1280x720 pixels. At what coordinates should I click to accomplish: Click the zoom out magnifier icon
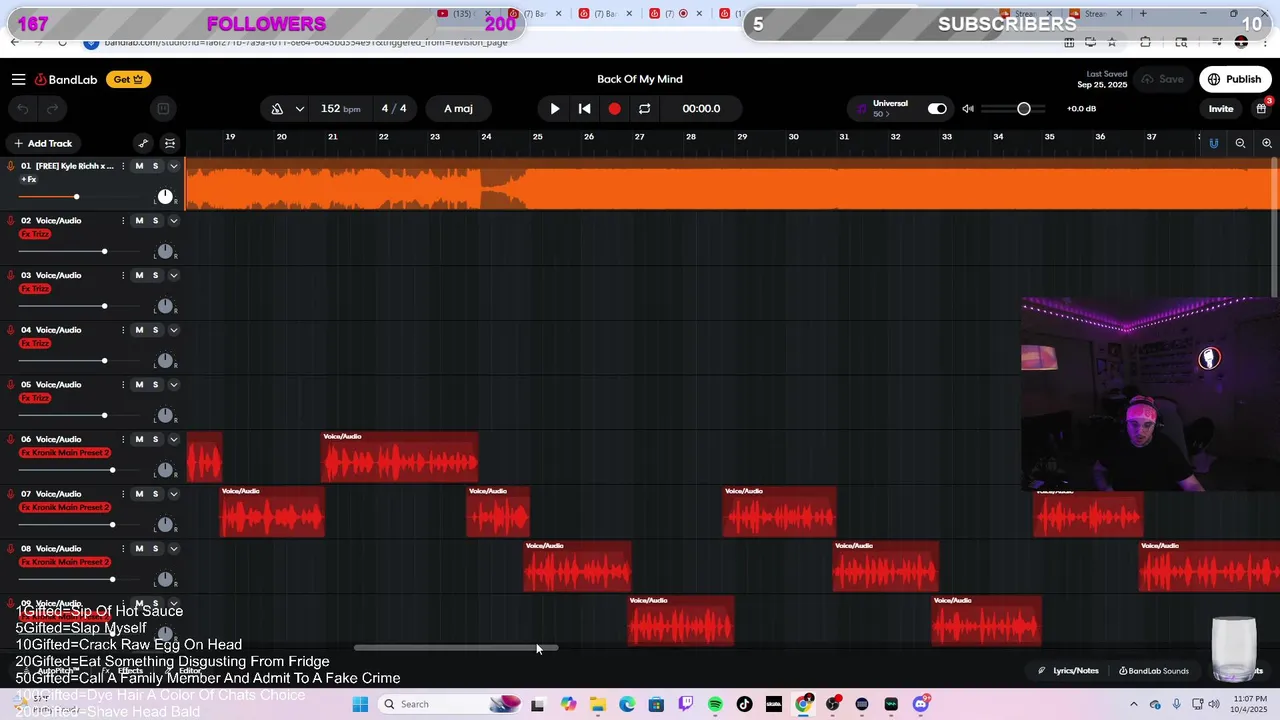[x=1240, y=143]
